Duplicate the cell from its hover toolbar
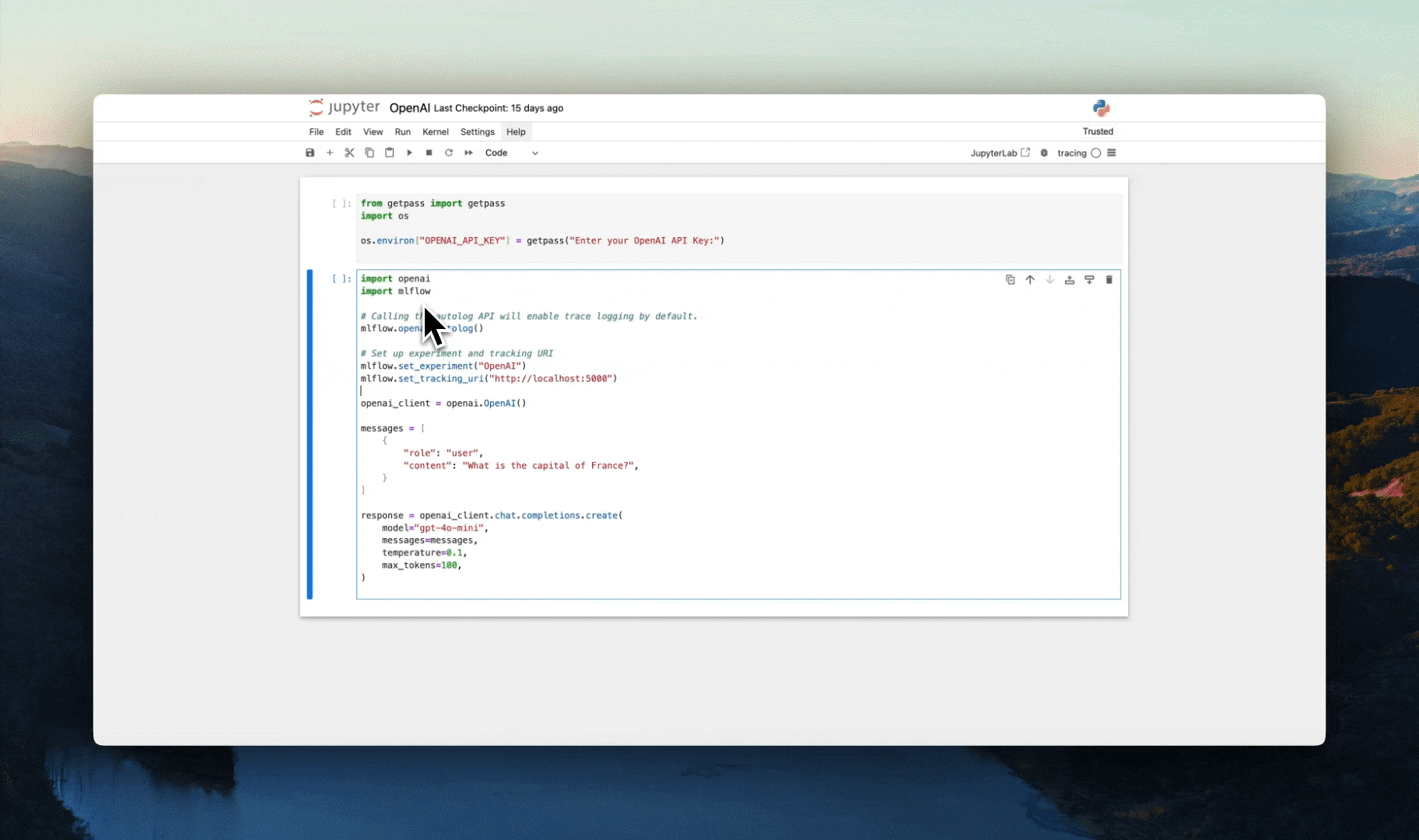Screen dimensions: 1419x840 click(x=1010, y=279)
